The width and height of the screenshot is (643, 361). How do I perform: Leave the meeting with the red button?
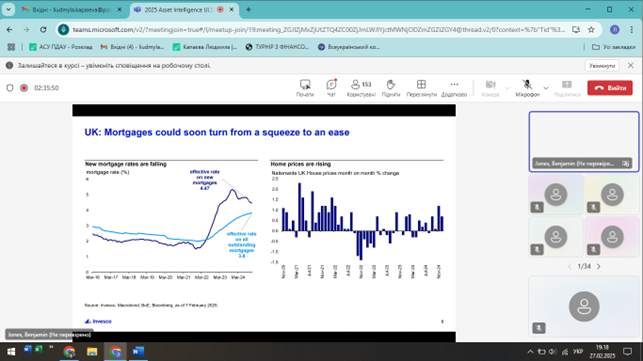click(610, 88)
